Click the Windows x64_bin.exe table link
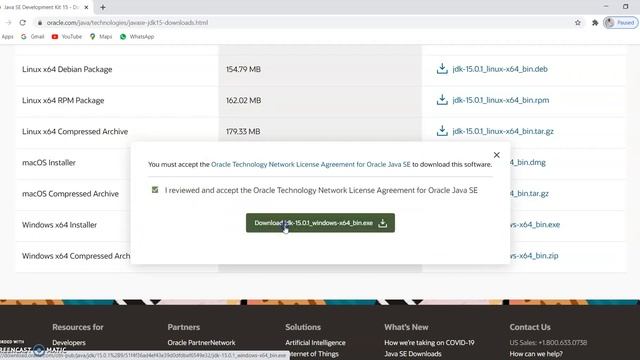The image size is (640, 360). click(535, 224)
